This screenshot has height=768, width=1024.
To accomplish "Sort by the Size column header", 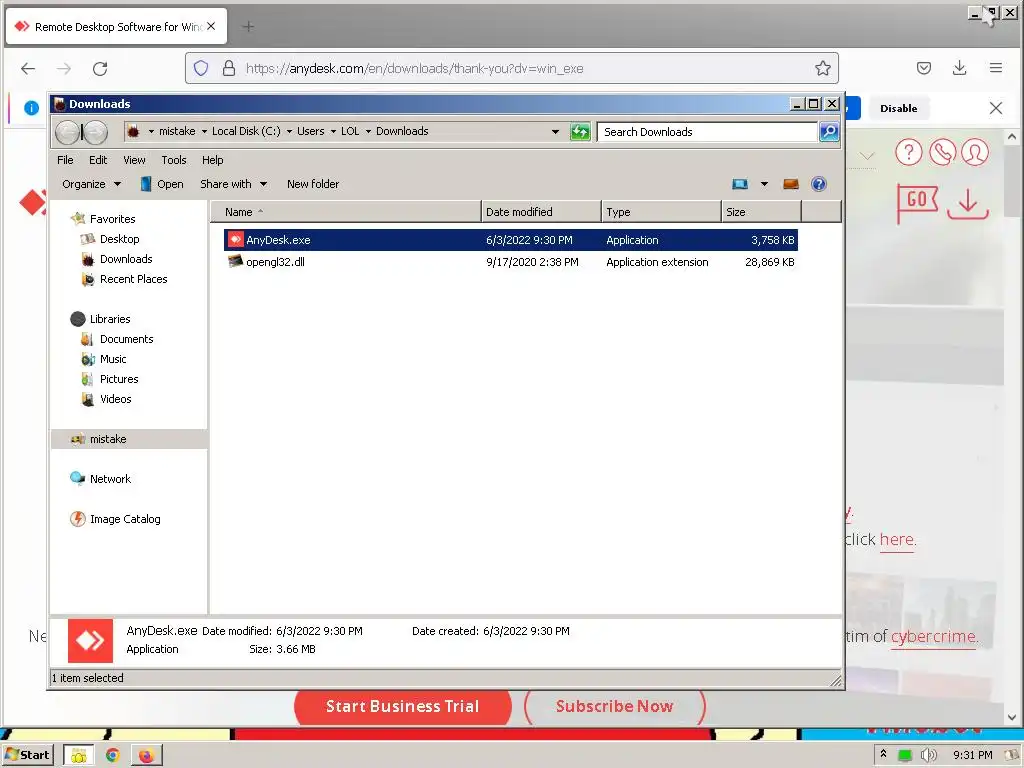I will tap(761, 212).
